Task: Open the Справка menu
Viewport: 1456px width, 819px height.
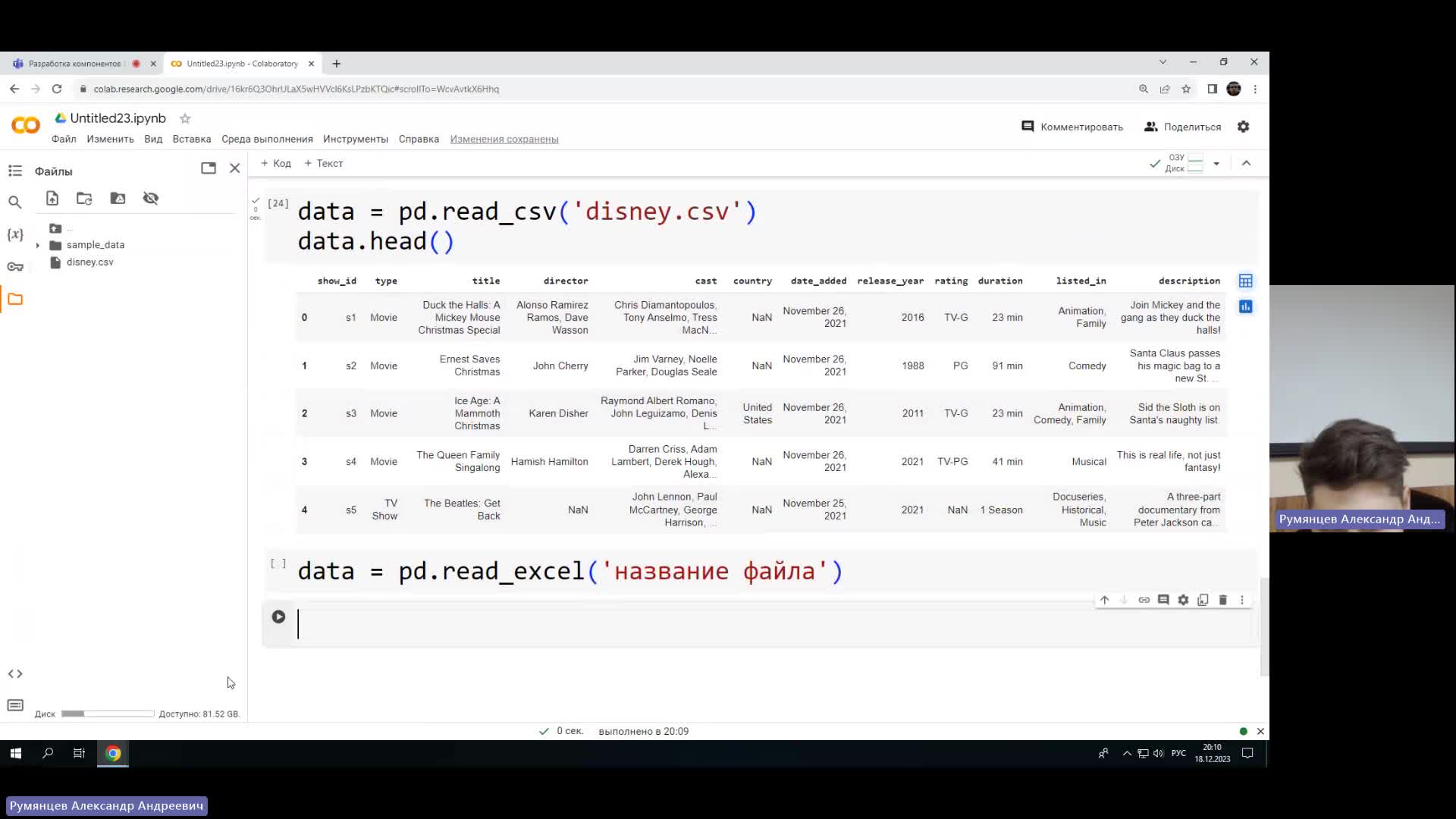Action: tap(419, 140)
